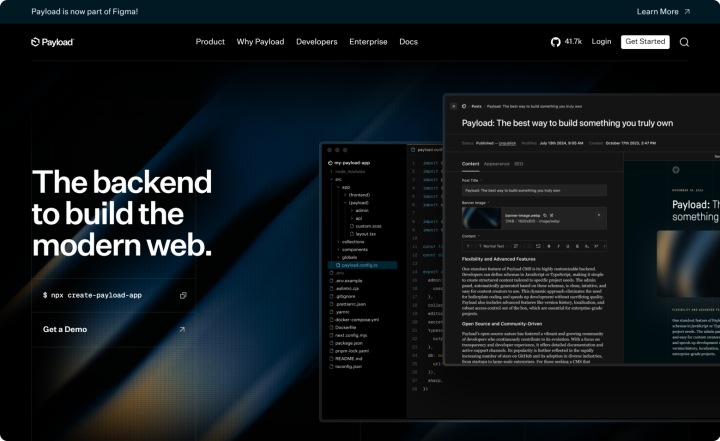Open the Product menu

[x=210, y=42]
